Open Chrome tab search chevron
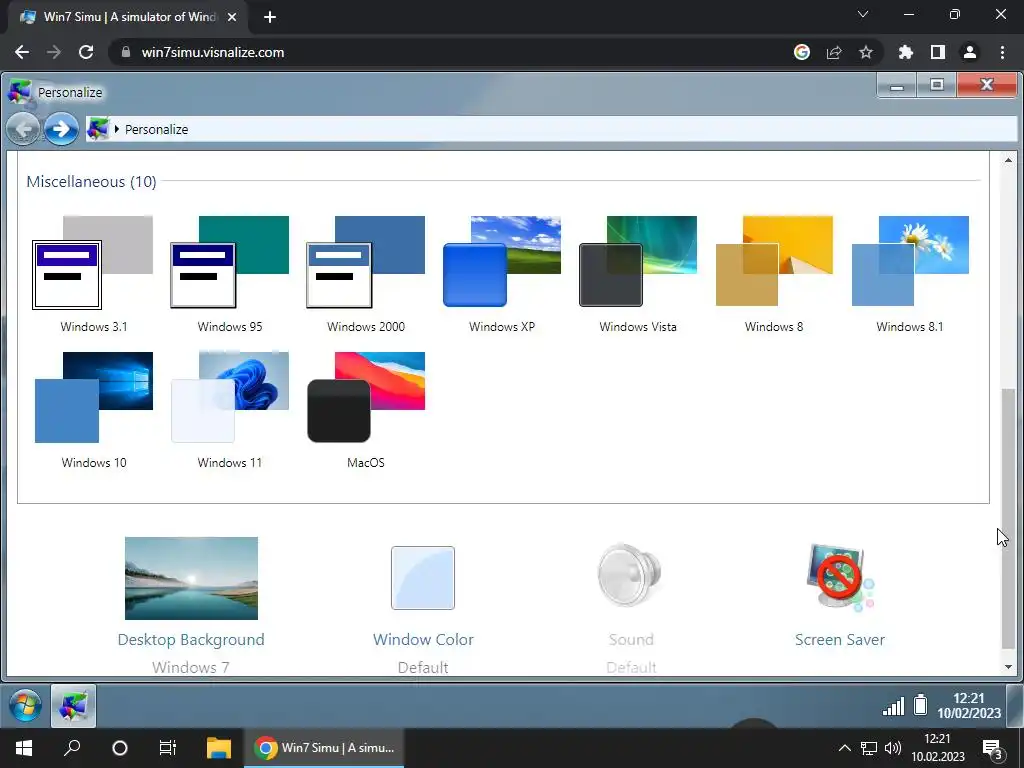 (x=863, y=14)
